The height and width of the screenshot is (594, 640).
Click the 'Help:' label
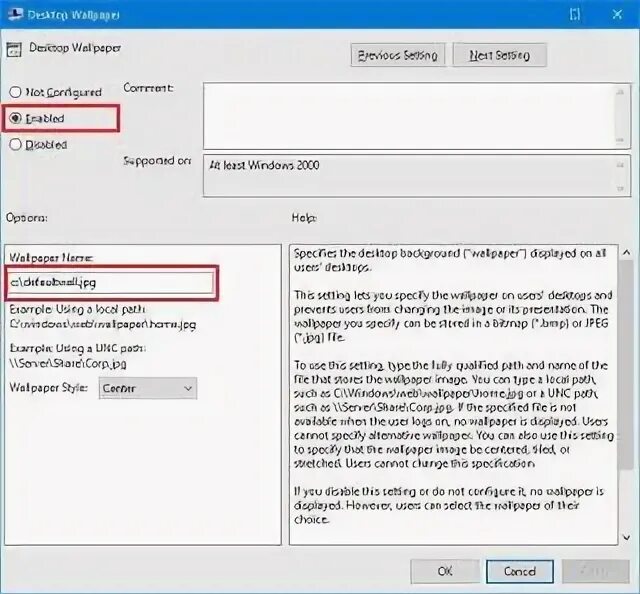coord(304,218)
